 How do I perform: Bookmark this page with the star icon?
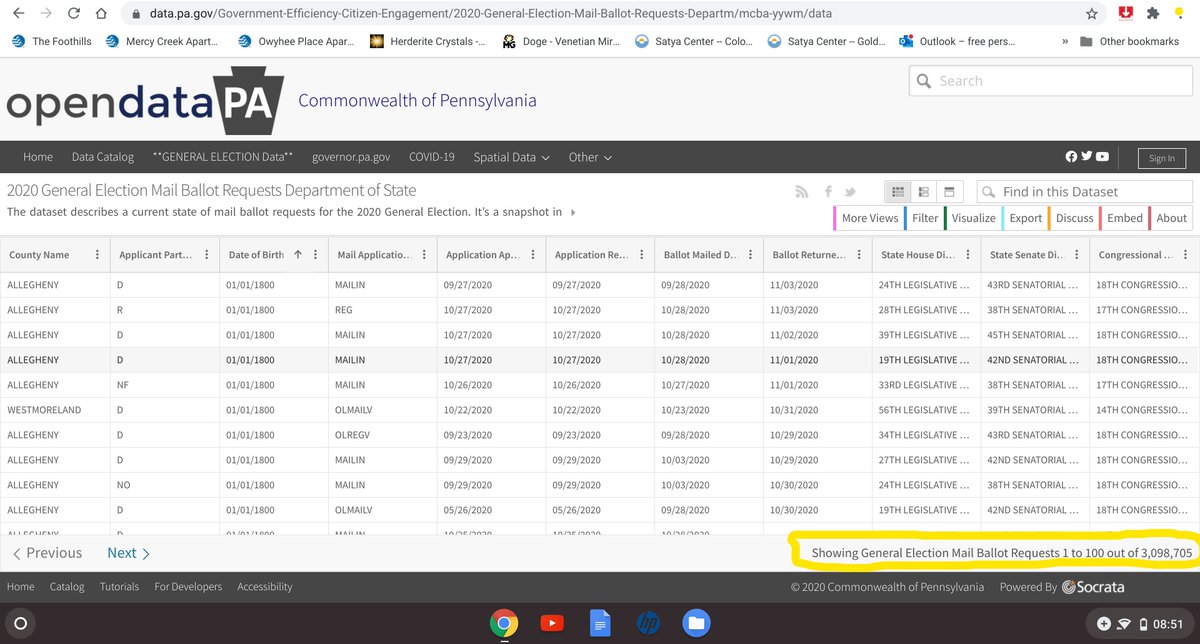[1092, 14]
